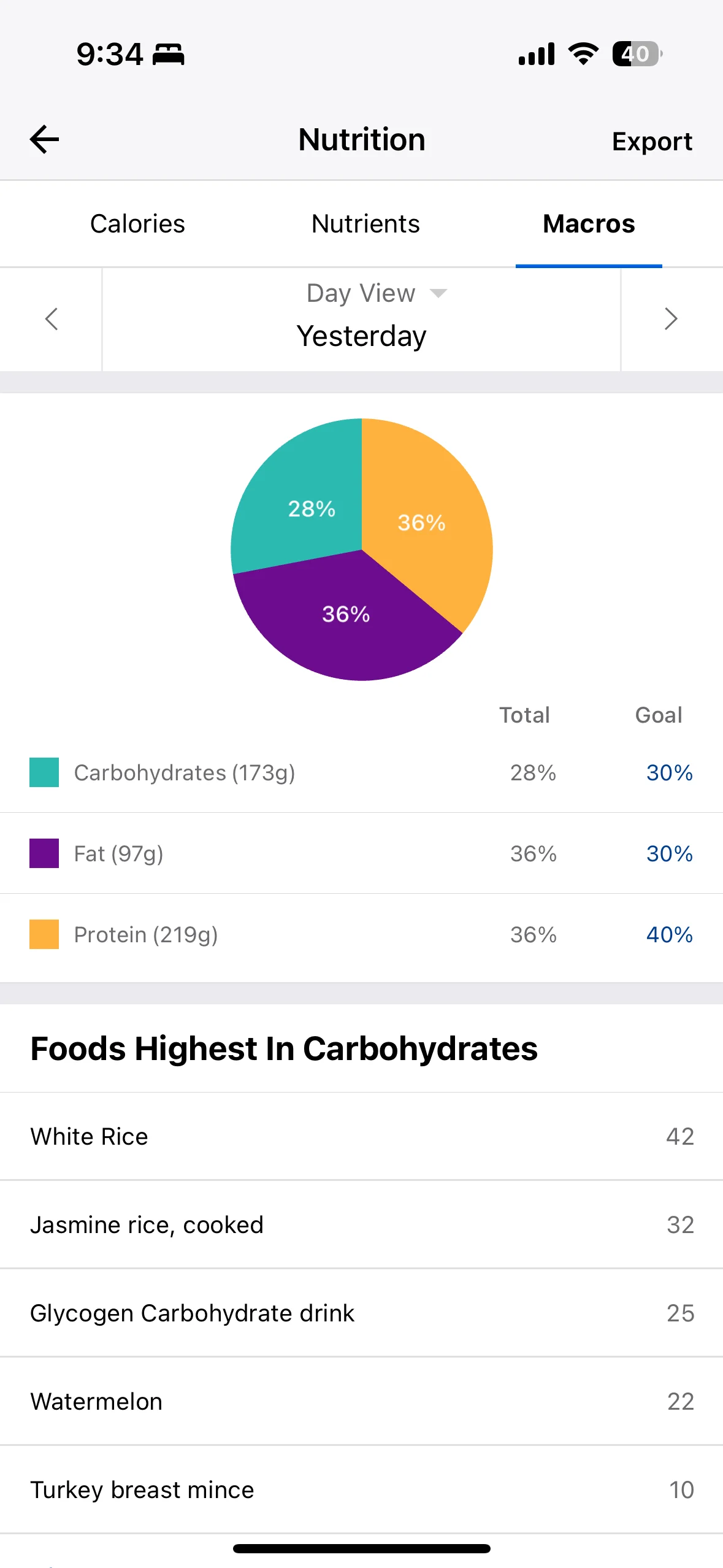Edit the Carbohydrates 30% goal link
The width and height of the screenshot is (723, 1568).
coord(669,773)
